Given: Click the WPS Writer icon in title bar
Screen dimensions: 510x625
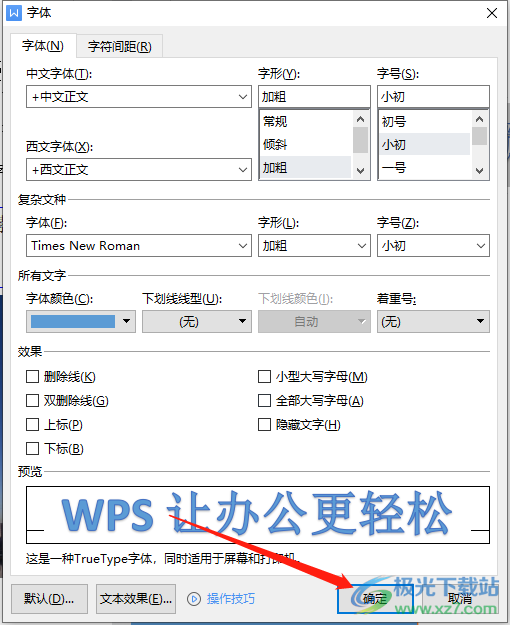Looking at the screenshot, I should (x=14, y=13).
